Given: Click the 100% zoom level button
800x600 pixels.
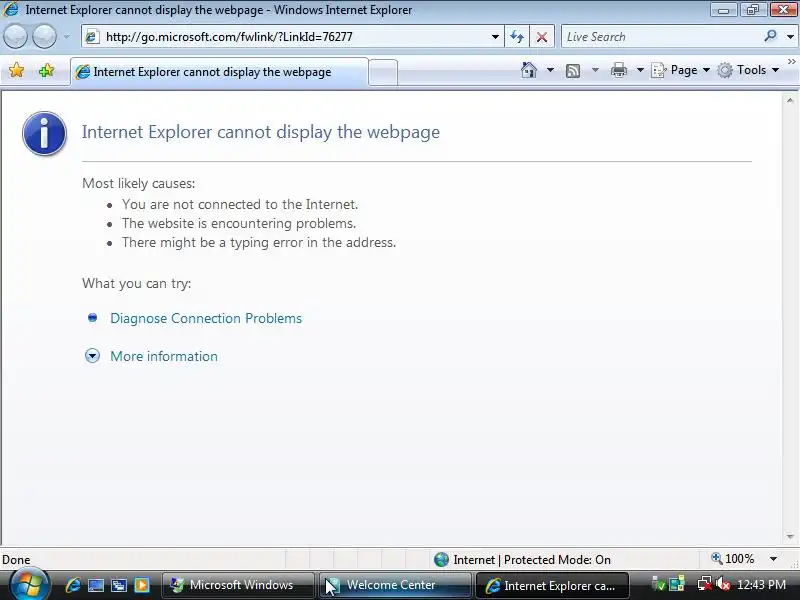Looking at the screenshot, I should pyautogui.click(x=732, y=559).
